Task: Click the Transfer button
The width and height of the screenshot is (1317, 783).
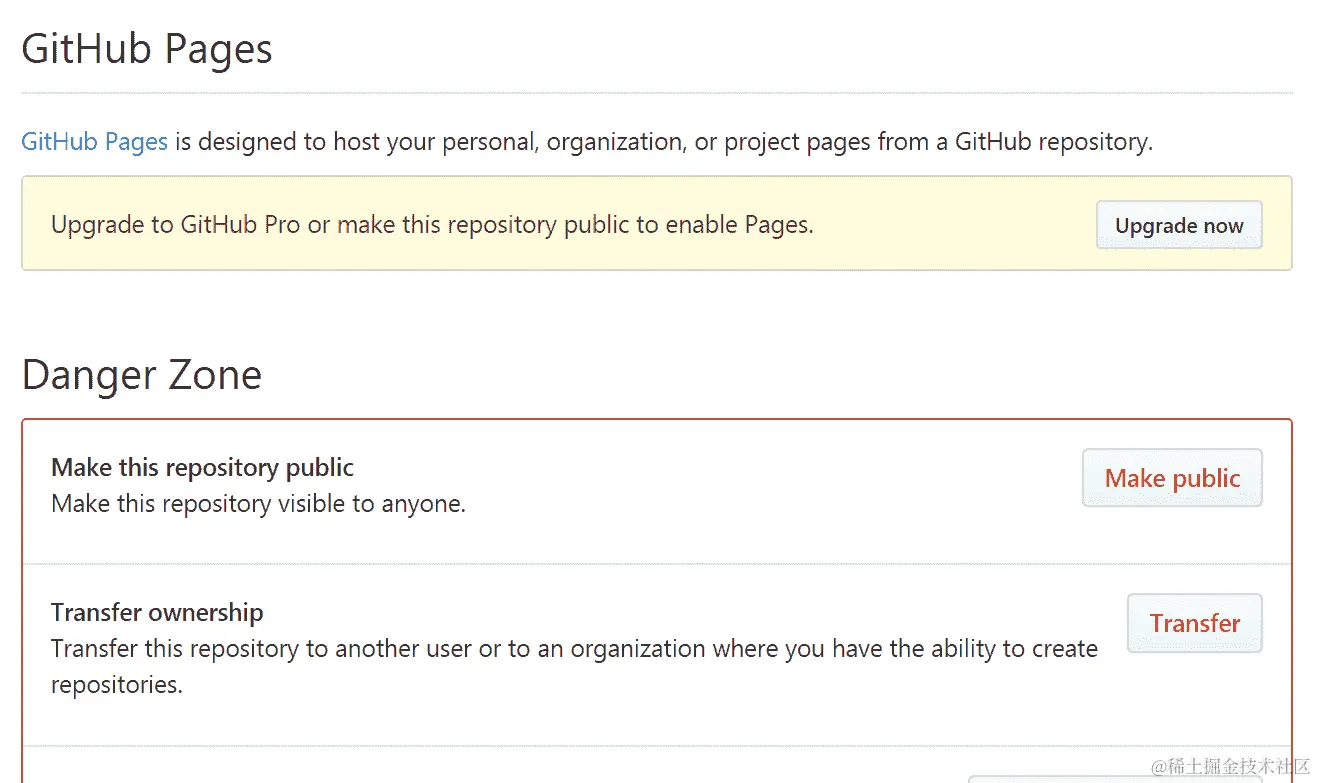Action: [1194, 623]
